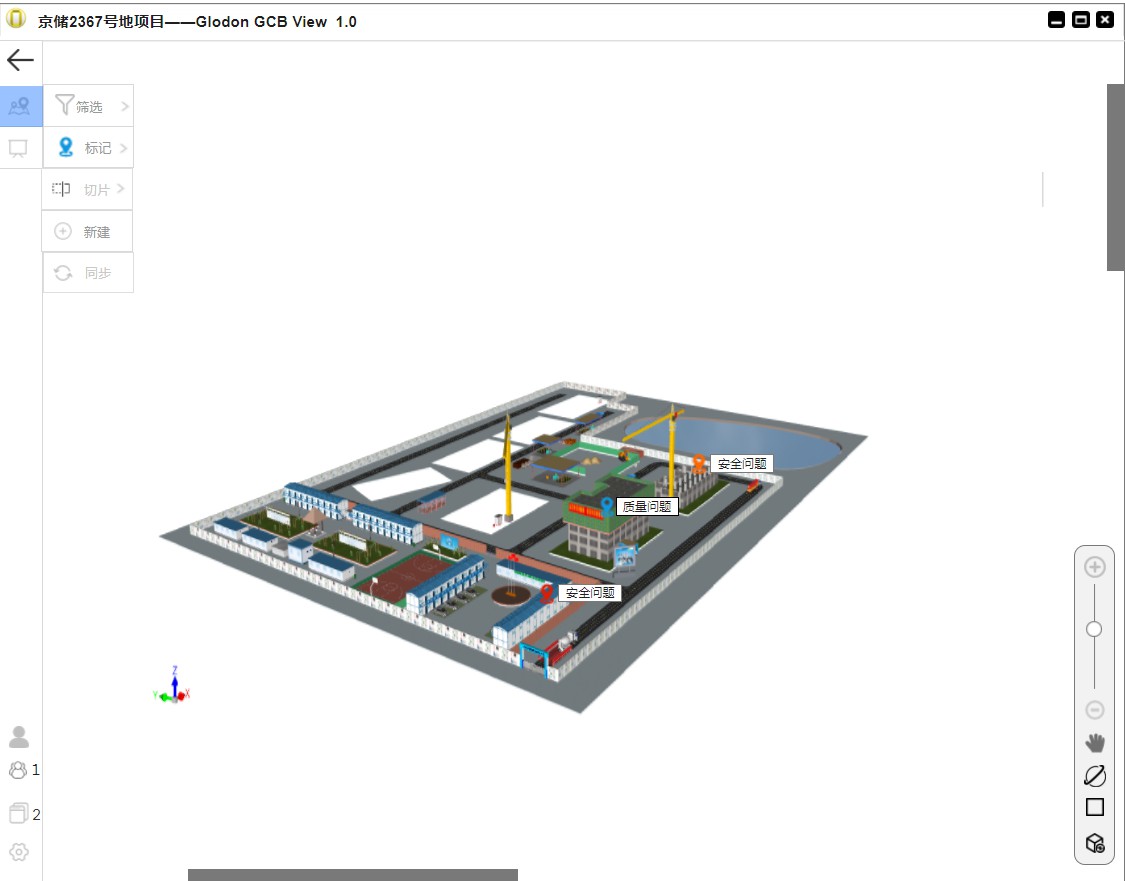Click the zoom slider handle
Screen dimensions: 1125x881
coord(1094,629)
